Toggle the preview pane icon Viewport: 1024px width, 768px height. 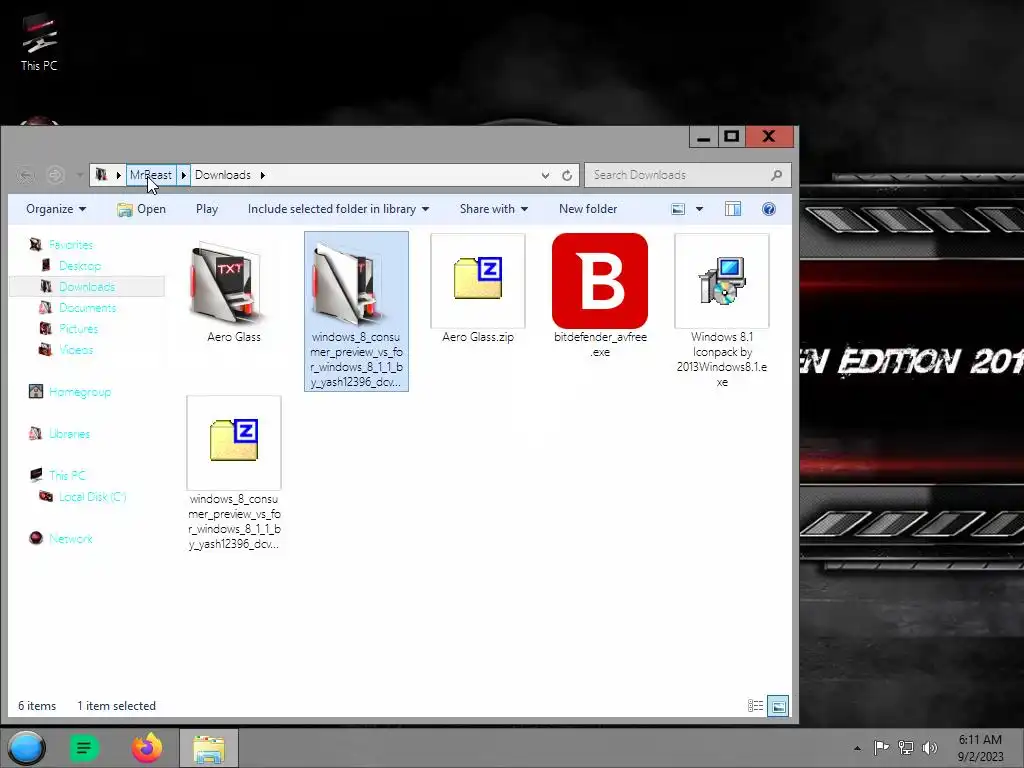click(x=733, y=209)
